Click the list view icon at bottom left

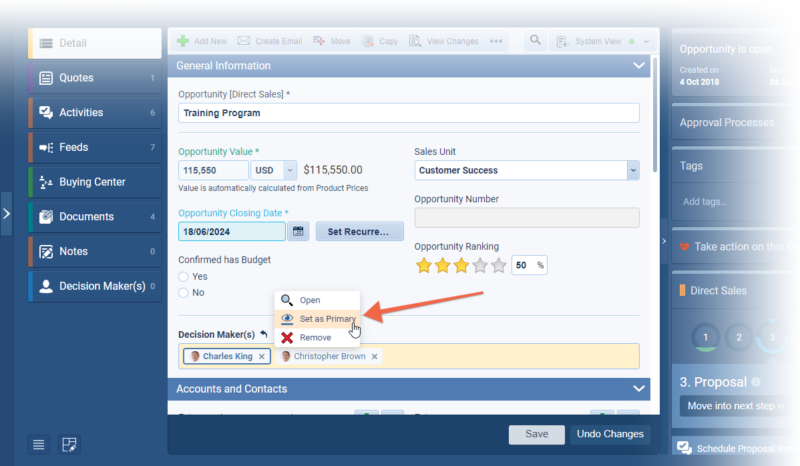click(38, 444)
